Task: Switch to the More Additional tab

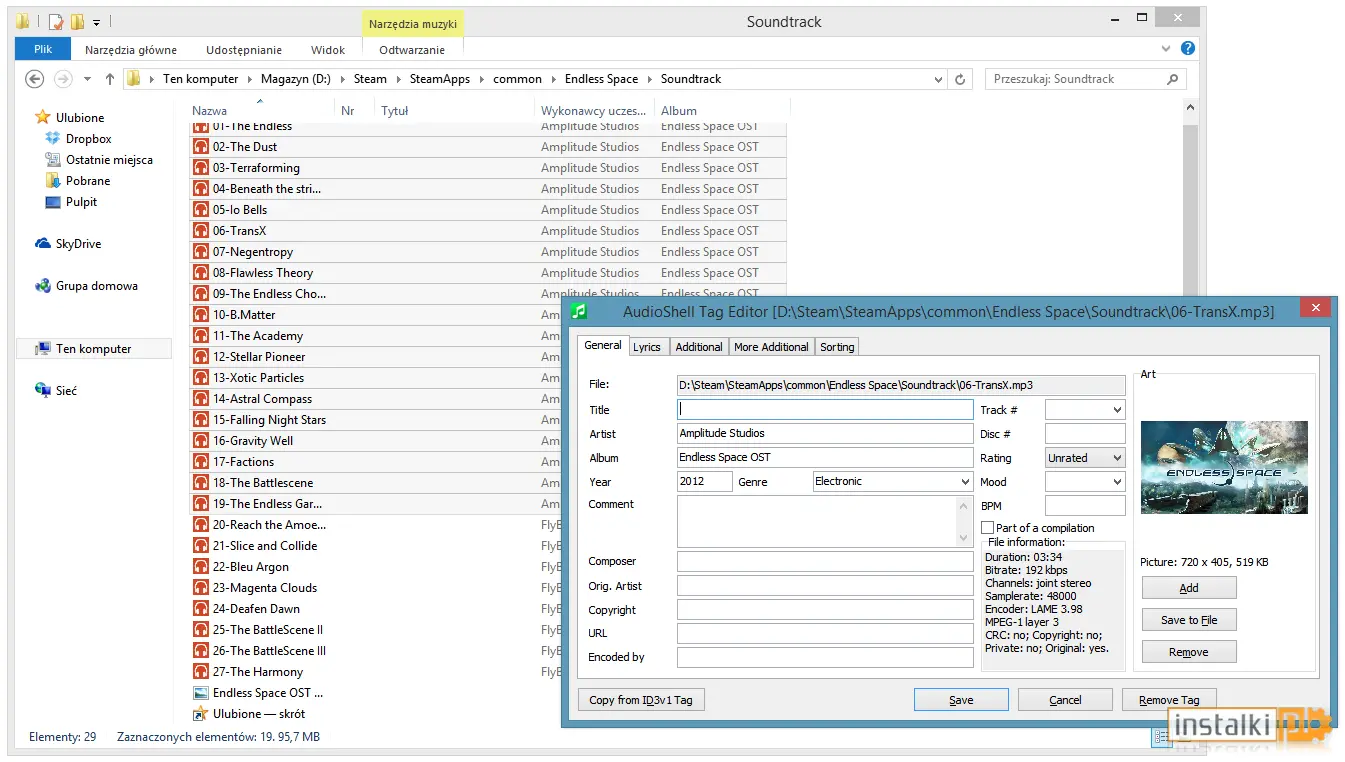Action: 771,346
